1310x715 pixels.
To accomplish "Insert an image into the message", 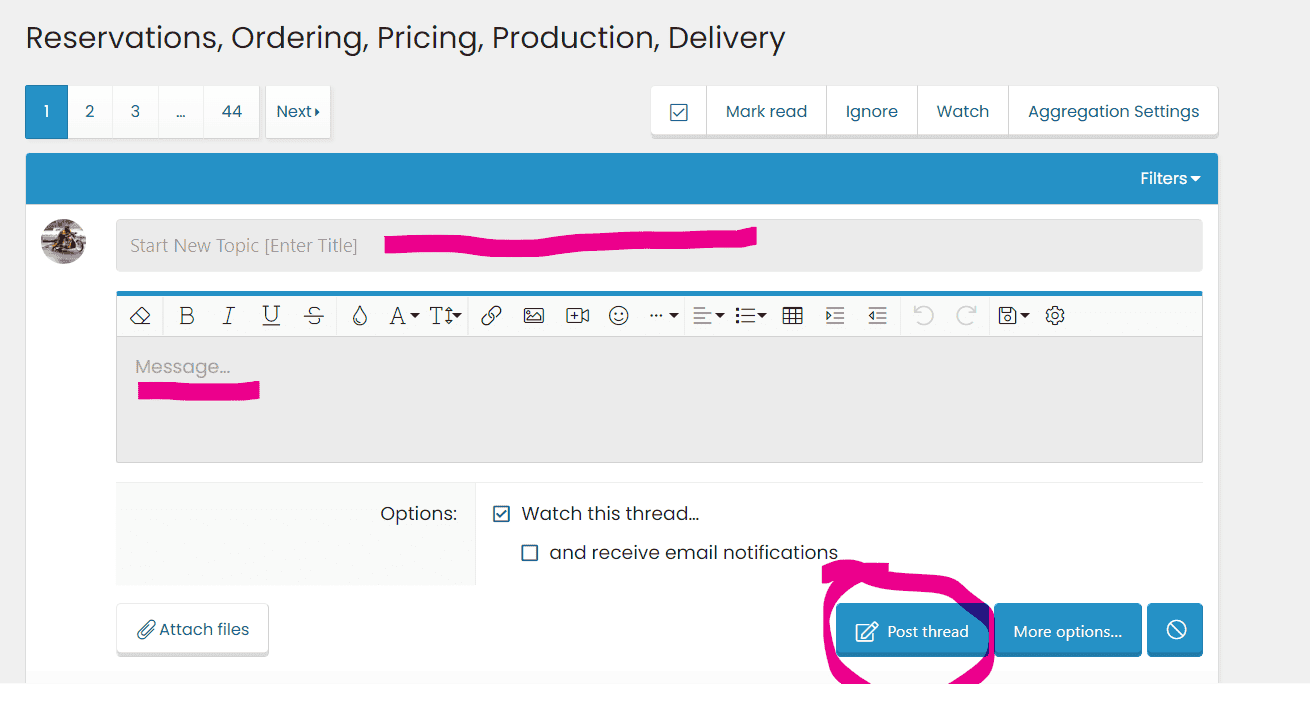I will (x=534, y=316).
